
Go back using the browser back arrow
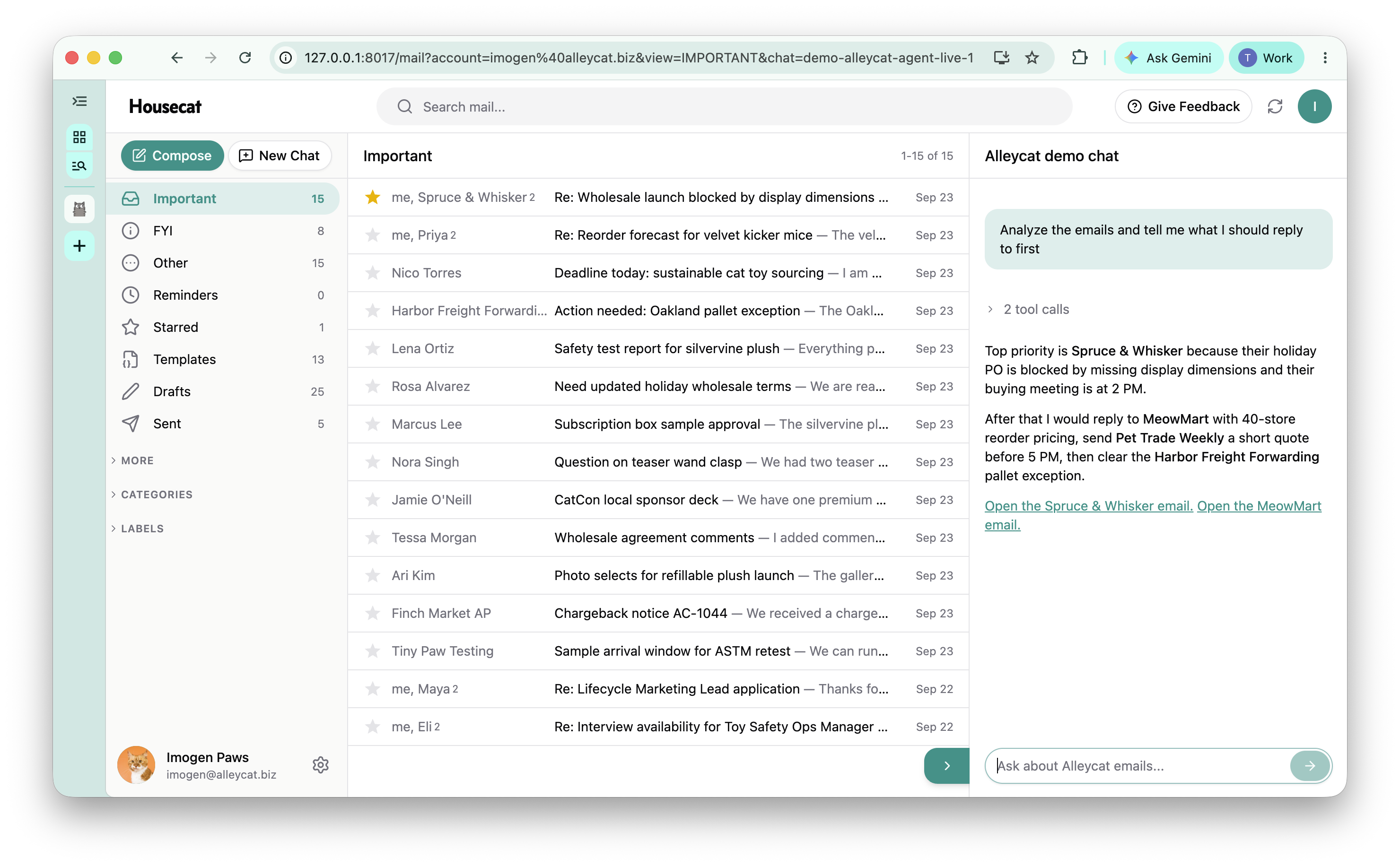(x=176, y=58)
